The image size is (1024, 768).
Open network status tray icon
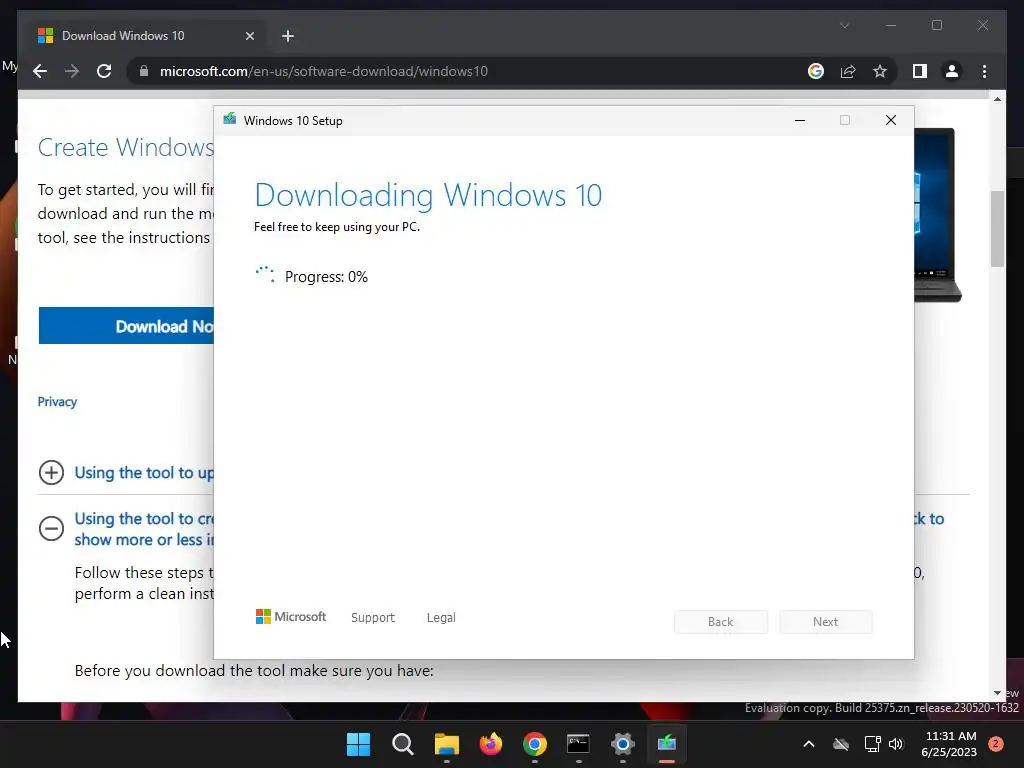coord(872,744)
